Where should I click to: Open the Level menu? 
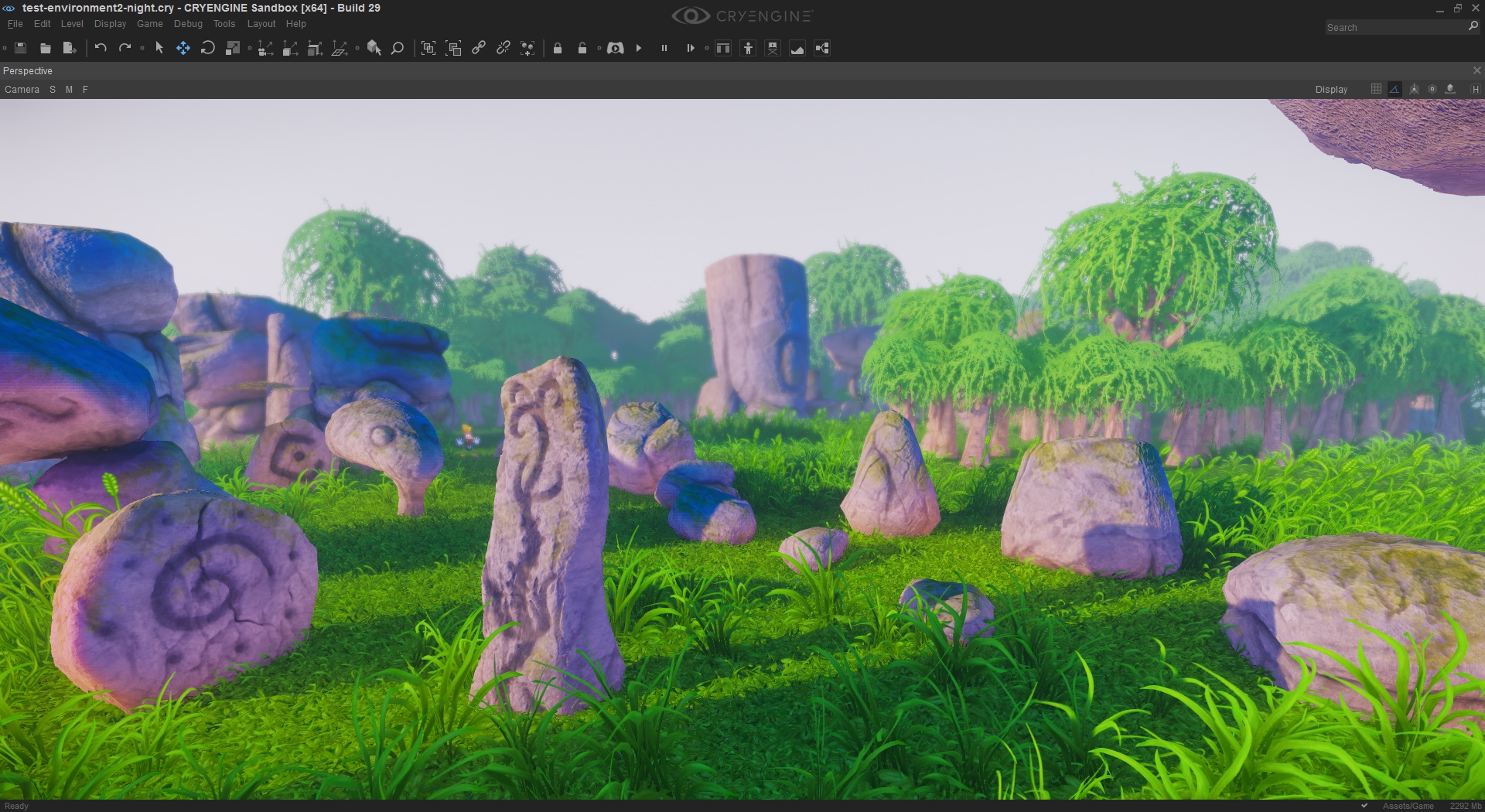coord(72,24)
